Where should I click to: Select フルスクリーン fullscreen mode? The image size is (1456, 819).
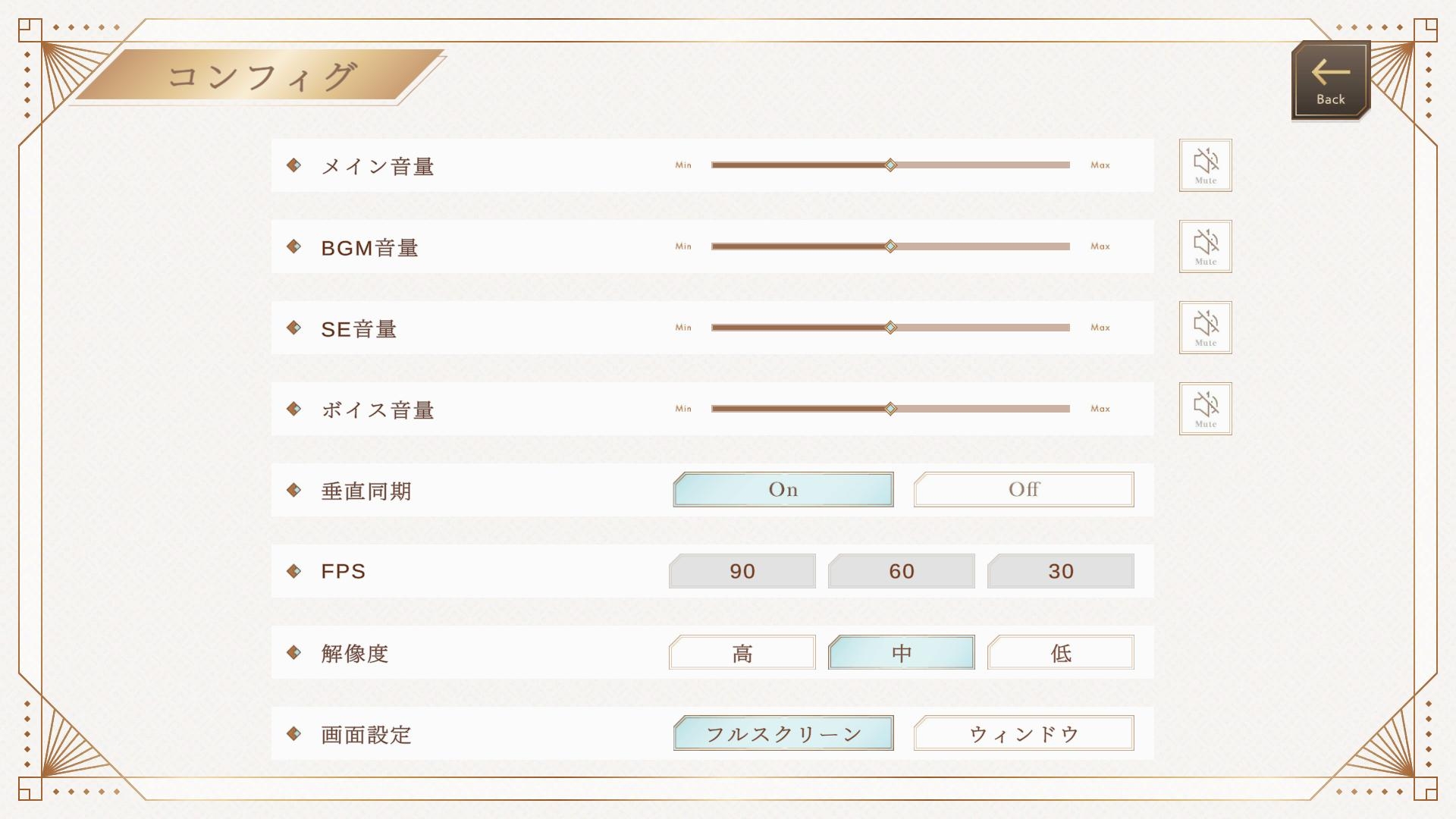tap(783, 733)
